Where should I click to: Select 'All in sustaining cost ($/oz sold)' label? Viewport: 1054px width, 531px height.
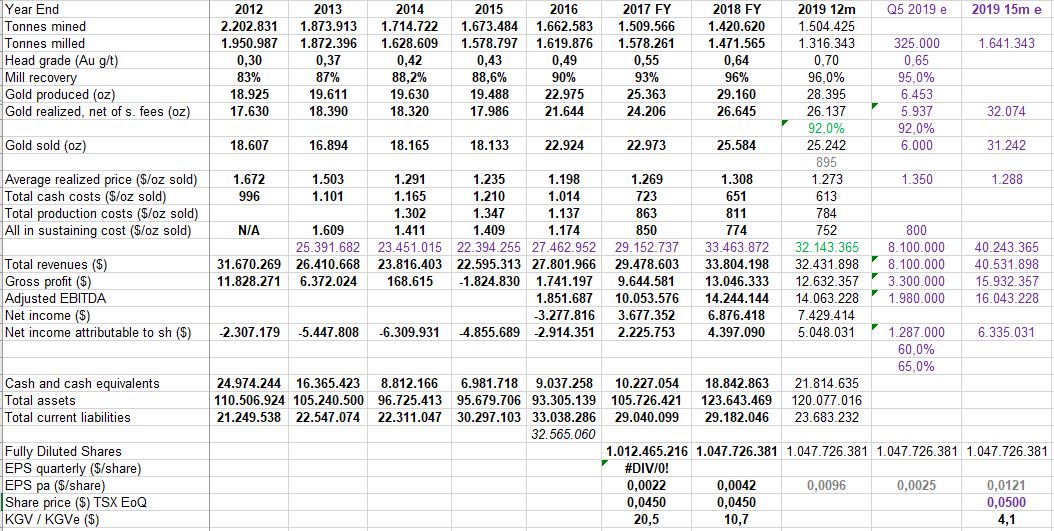click(x=97, y=231)
